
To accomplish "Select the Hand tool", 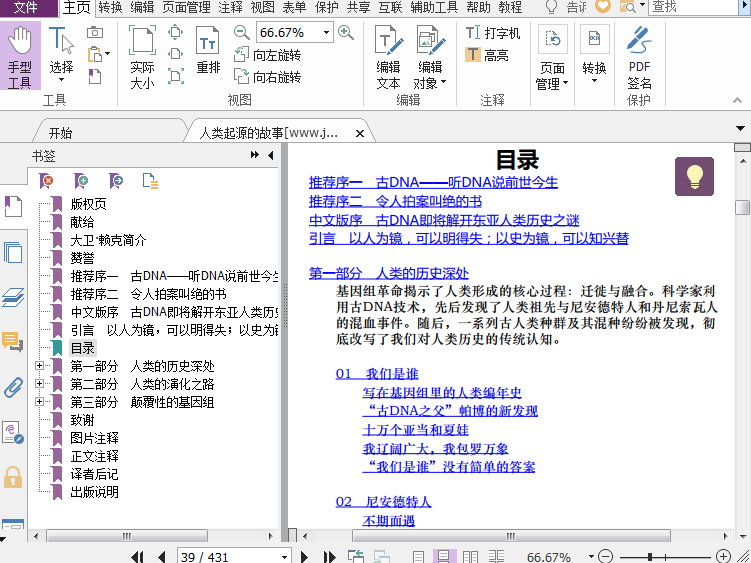I will (x=20, y=56).
